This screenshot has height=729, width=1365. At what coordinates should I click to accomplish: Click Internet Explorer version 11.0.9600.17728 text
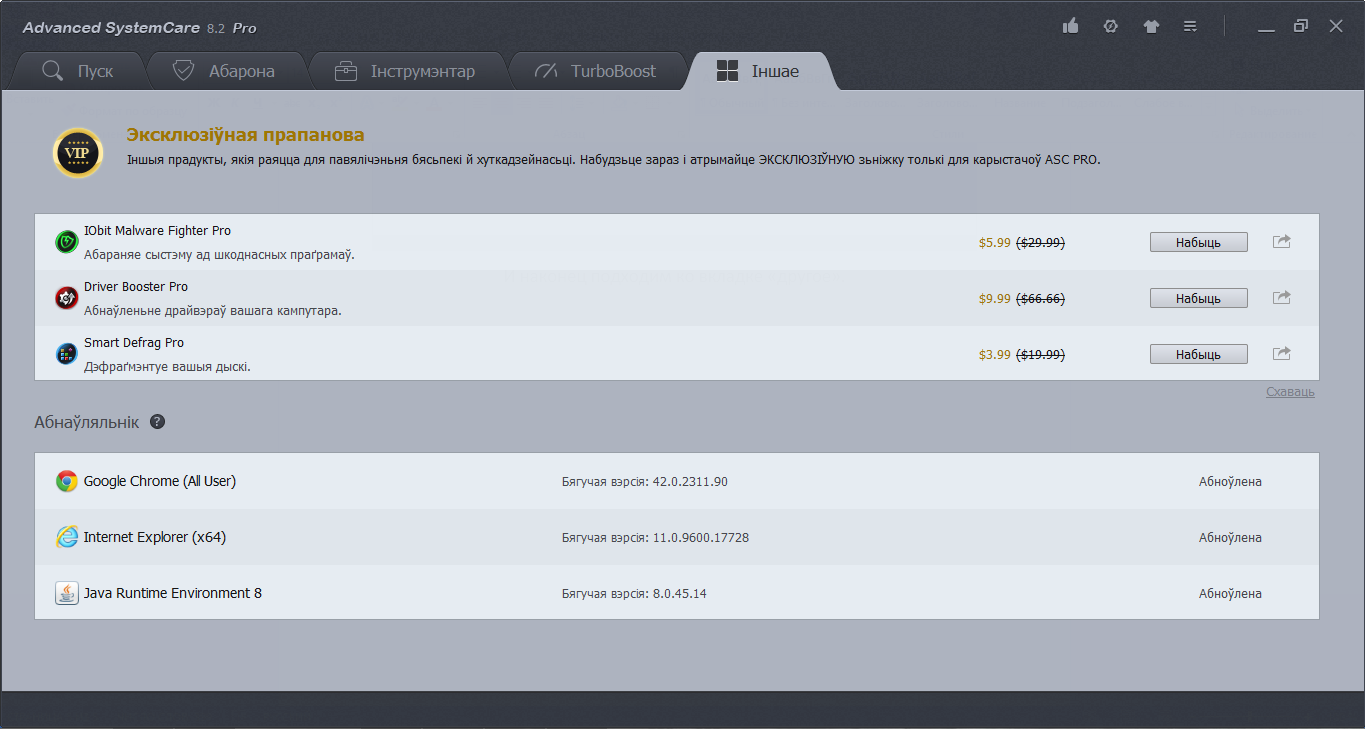655,538
